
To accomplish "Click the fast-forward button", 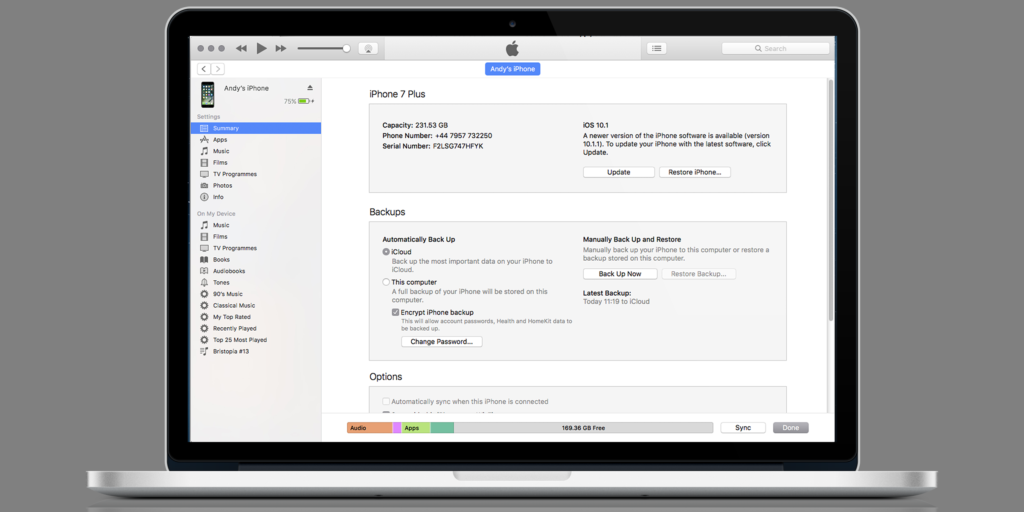I will pyautogui.click(x=281, y=48).
